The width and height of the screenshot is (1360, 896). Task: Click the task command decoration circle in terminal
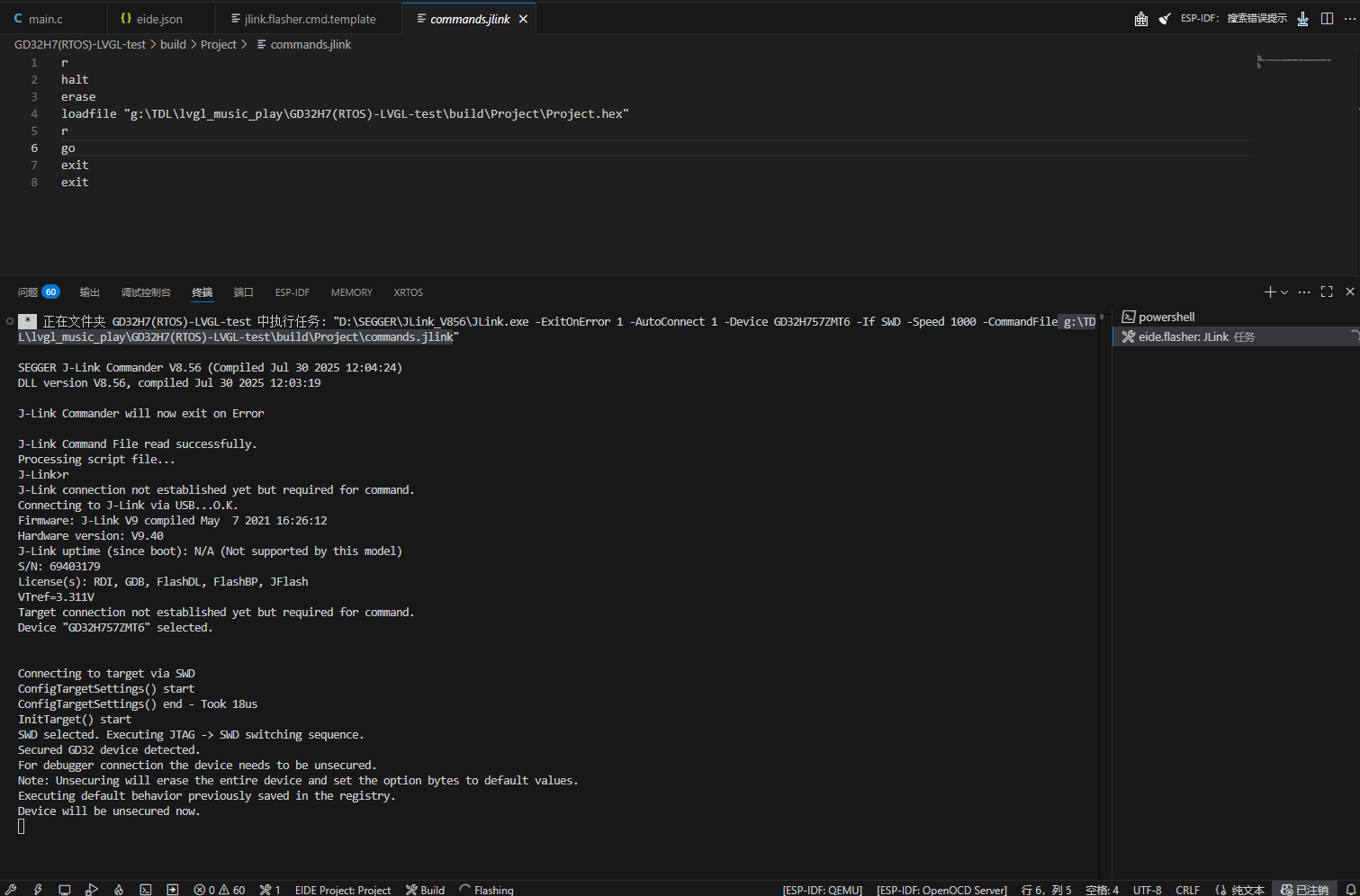(x=9, y=321)
